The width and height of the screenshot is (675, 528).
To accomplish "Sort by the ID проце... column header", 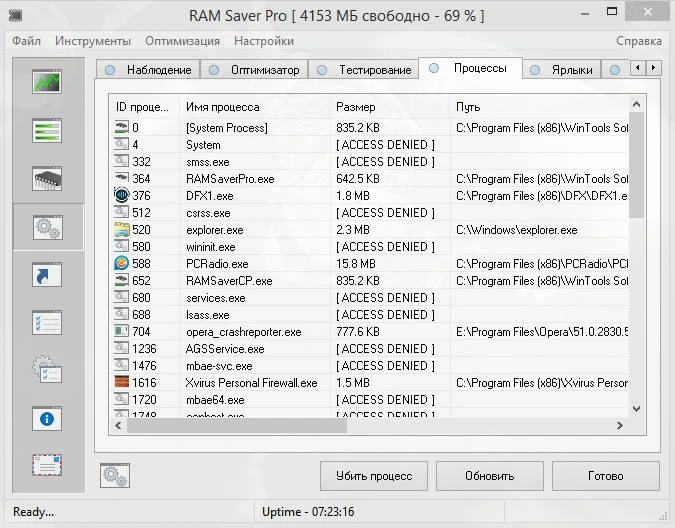I will coord(145,107).
